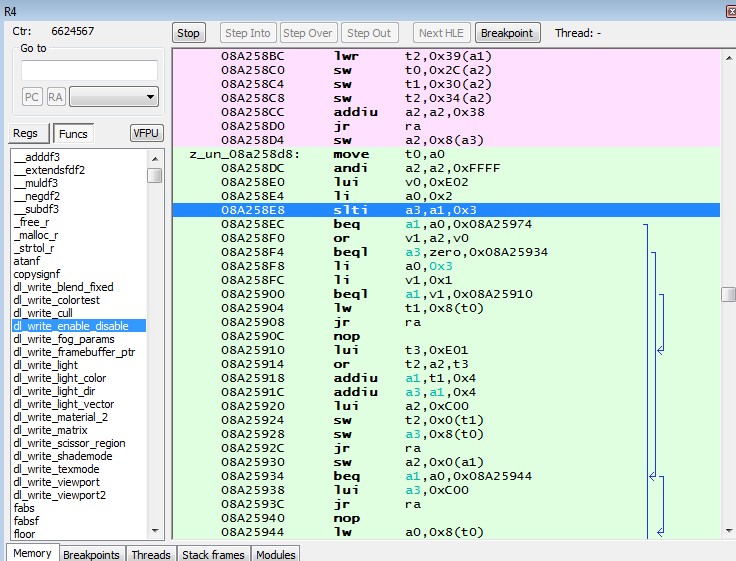Click the Step Over button
736x561 pixels.
click(x=308, y=33)
